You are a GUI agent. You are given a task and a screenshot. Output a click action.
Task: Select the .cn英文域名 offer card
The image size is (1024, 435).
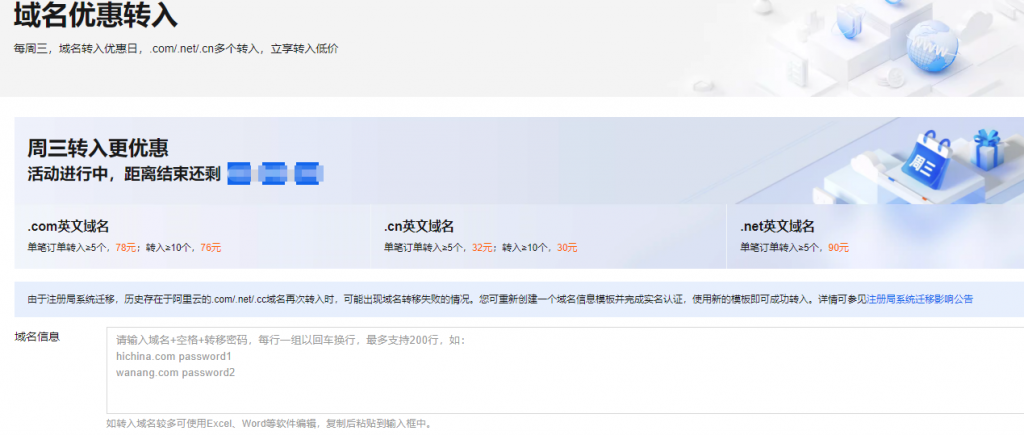[x=548, y=237]
